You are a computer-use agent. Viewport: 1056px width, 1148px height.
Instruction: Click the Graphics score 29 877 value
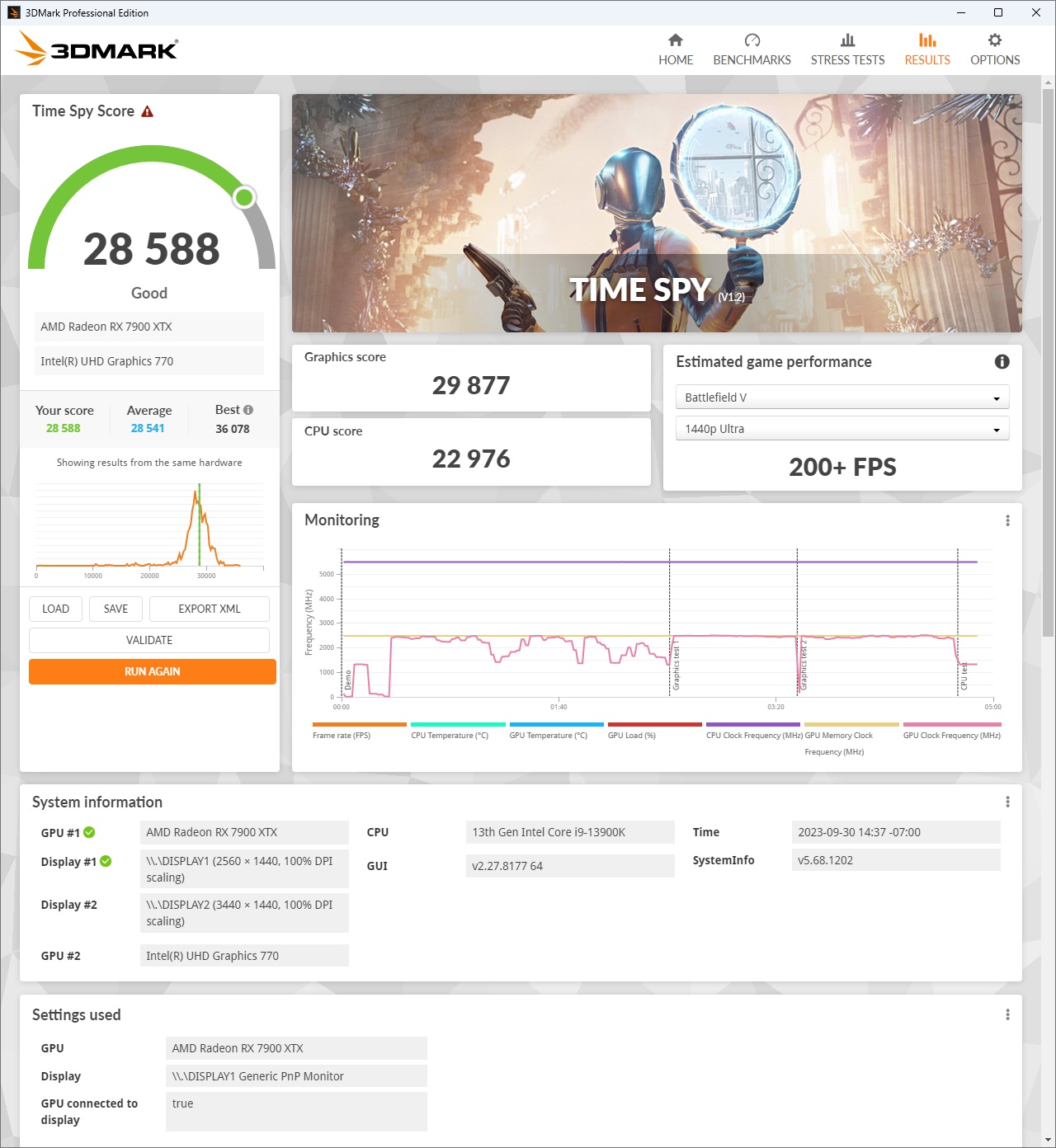[x=471, y=385]
